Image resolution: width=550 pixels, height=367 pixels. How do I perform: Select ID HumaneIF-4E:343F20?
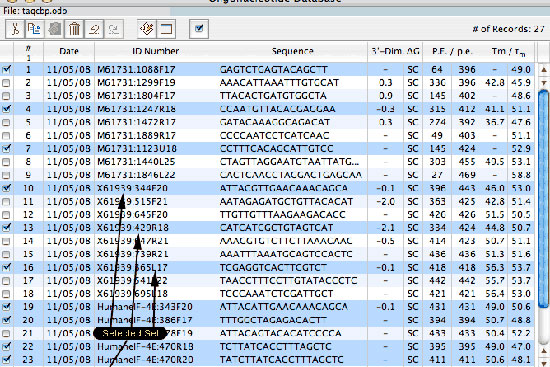pyautogui.click(x=145, y=307)
